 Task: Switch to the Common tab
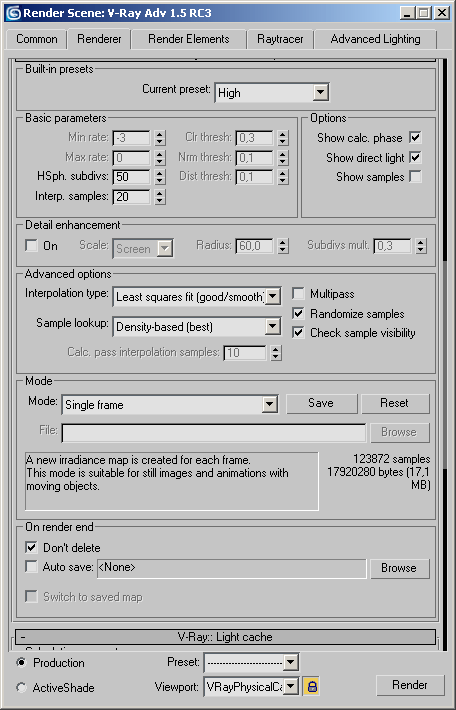37,39
